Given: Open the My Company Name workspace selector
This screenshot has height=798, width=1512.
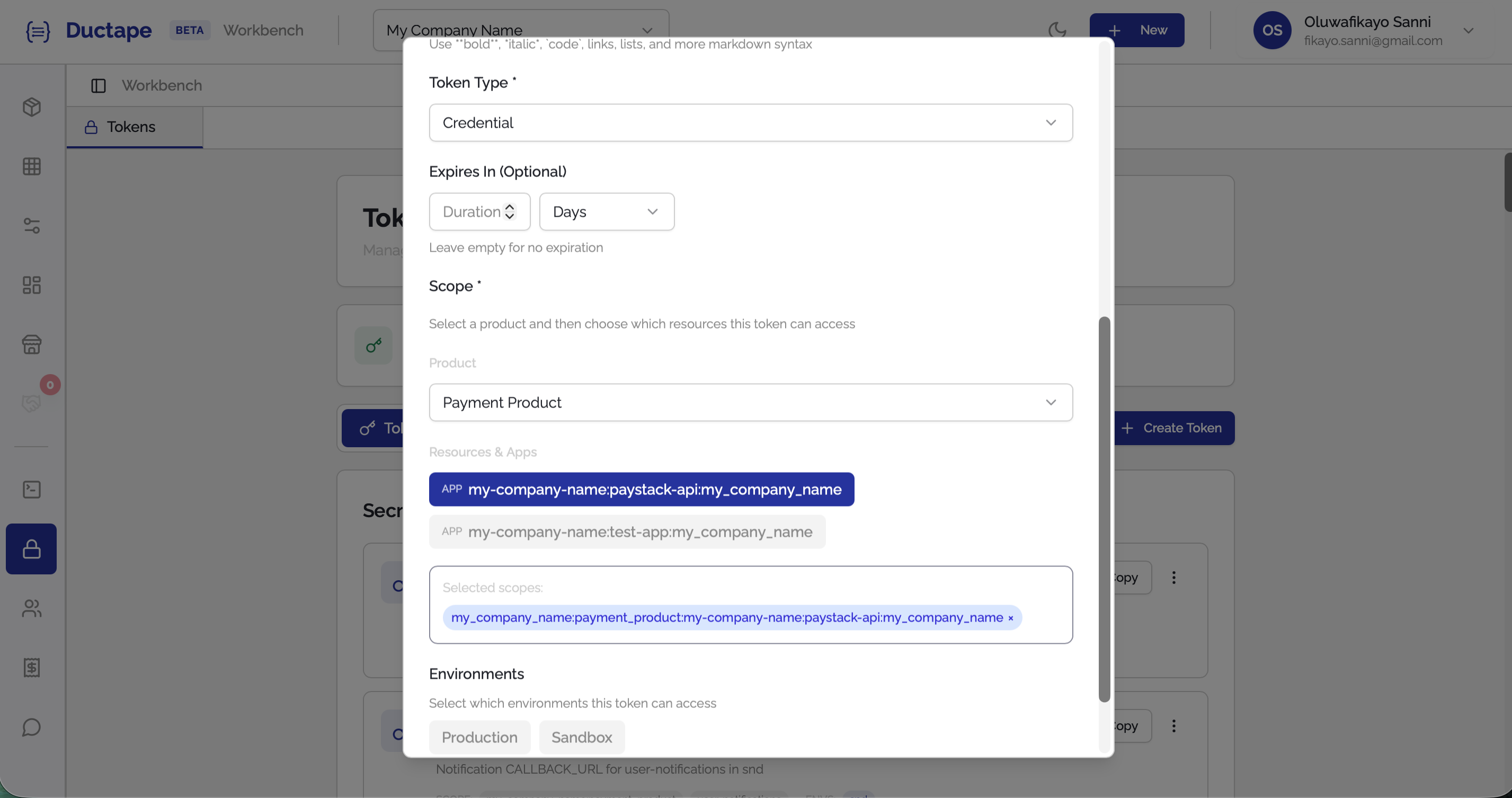Looking at the screenshot, I should coord(520,29).
